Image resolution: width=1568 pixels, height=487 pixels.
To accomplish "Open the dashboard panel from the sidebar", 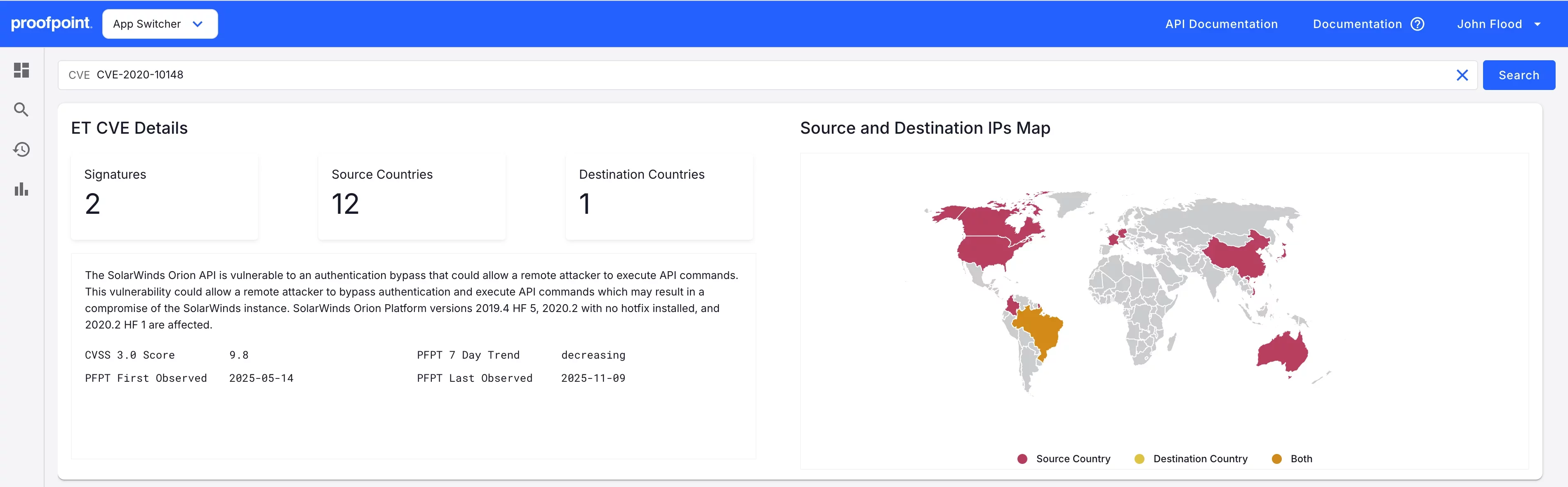I will pyautogui.click(x=21, y=71).
